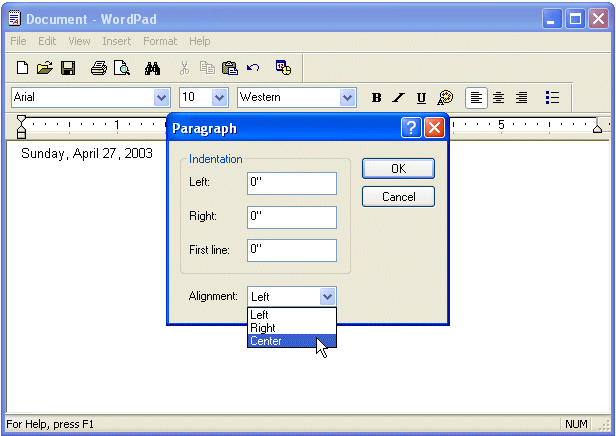The height and width of the screenshot is (436, 616).
Task: Click the Copy icon
Action: [207, 68]
